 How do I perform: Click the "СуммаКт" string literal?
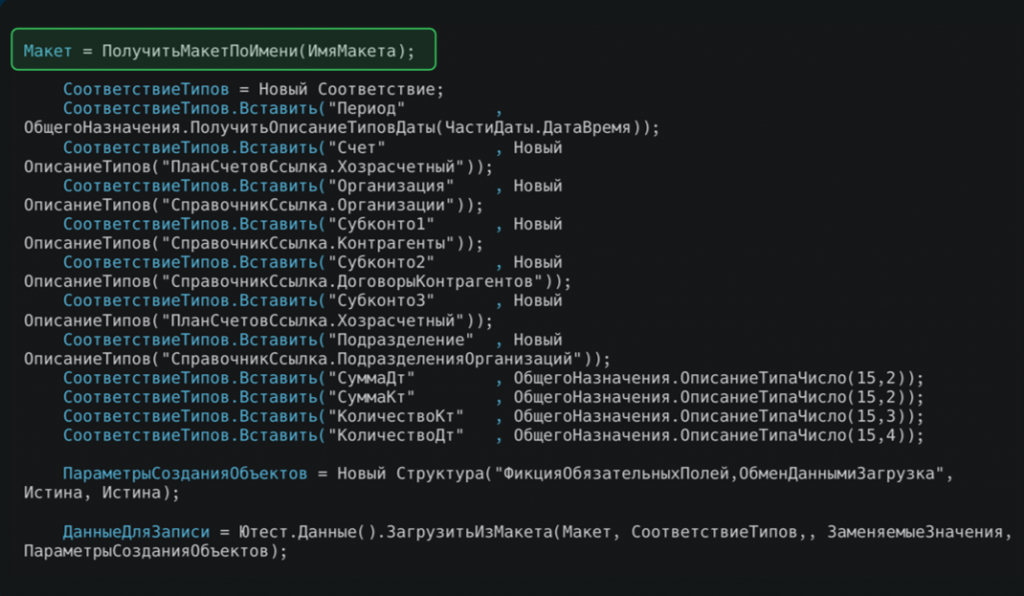coord(371,398)
